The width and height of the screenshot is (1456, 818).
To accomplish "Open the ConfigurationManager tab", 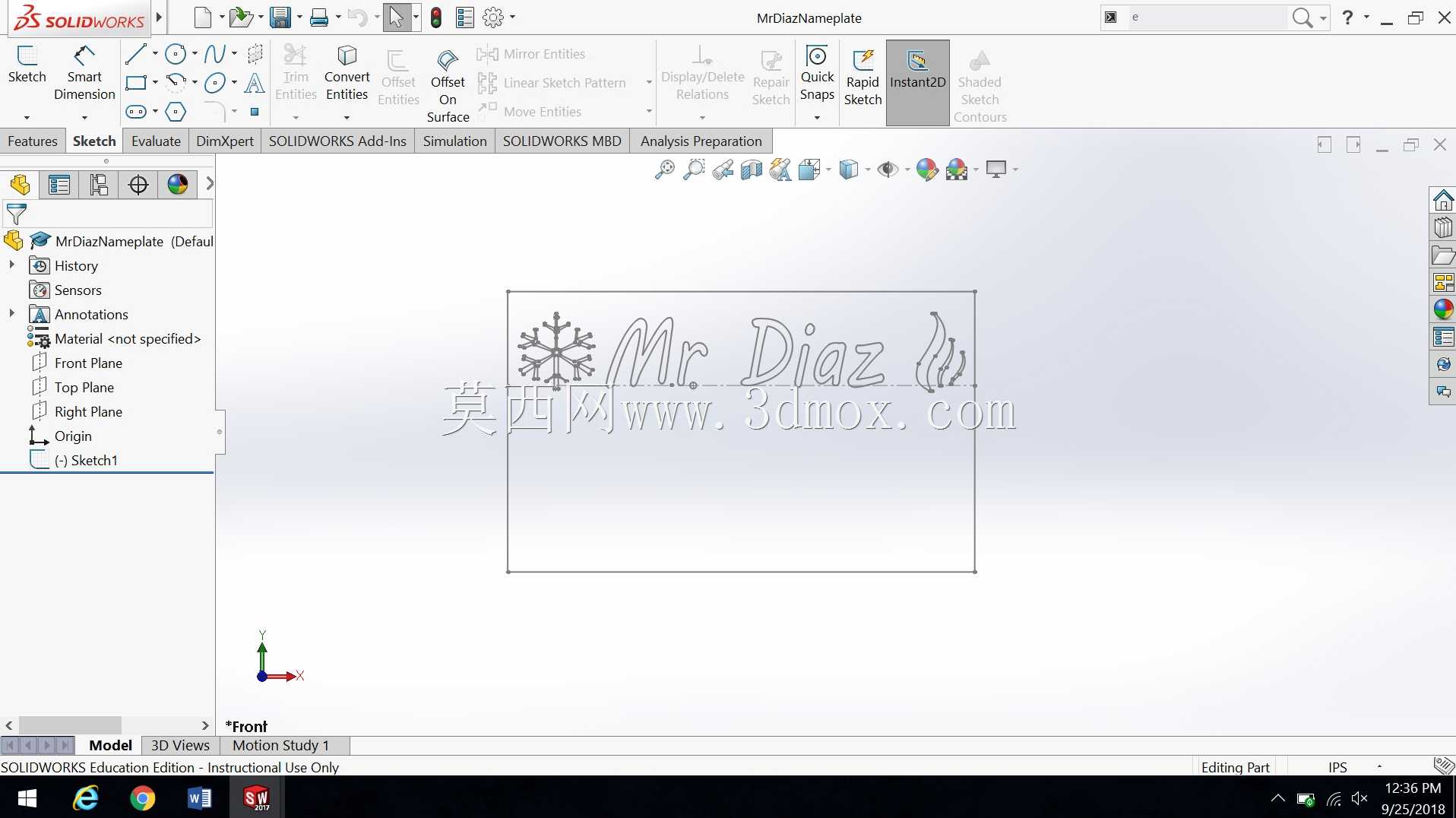I will coord(99,185).
